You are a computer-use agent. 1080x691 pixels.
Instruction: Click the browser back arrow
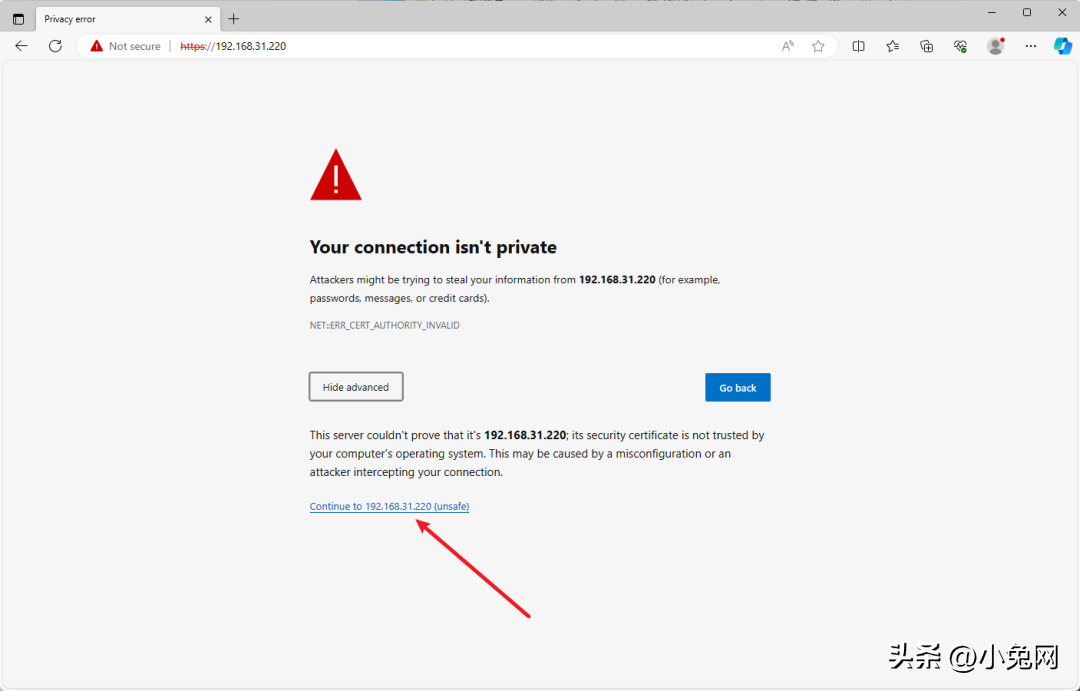click(x=21, y=46)
